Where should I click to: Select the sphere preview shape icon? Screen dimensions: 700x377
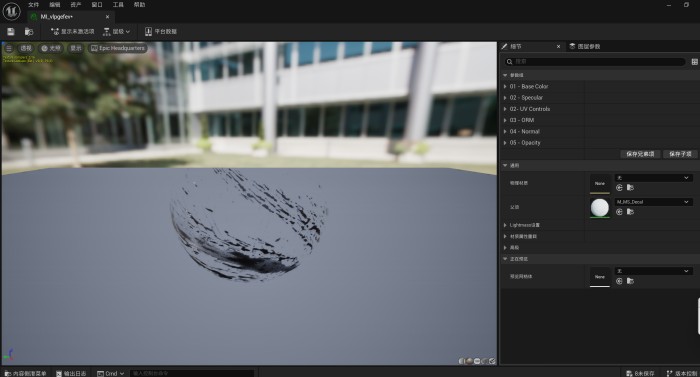click(x=469, y=361)
